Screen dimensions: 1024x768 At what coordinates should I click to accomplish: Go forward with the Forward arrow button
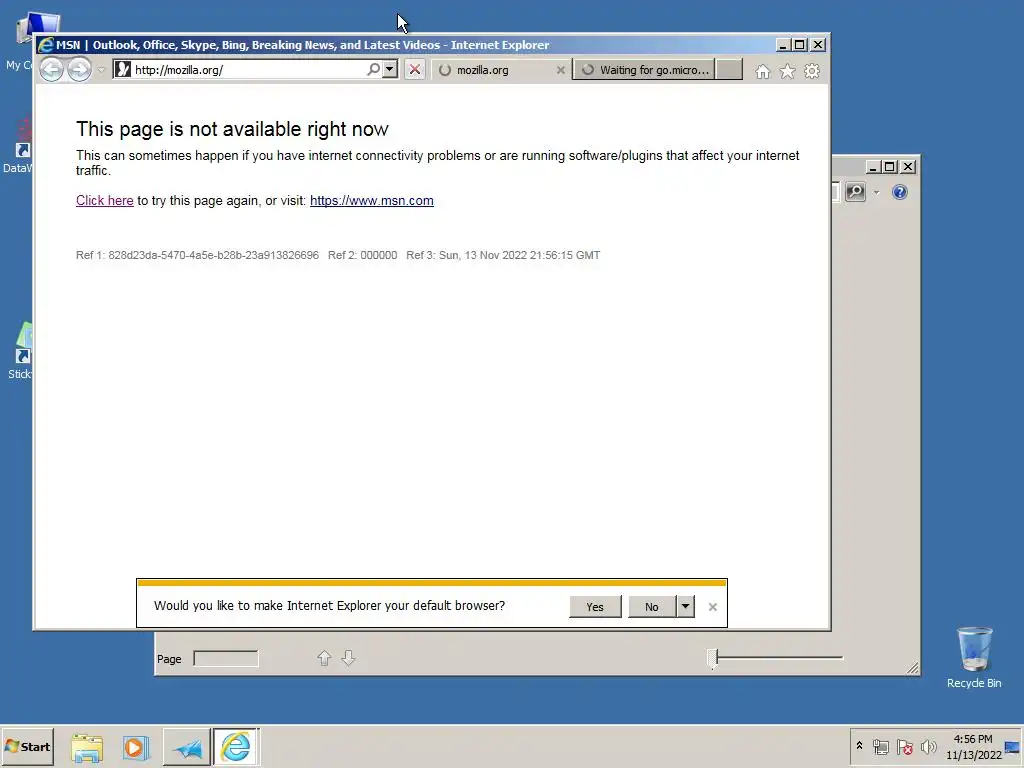tap(80, 69)
